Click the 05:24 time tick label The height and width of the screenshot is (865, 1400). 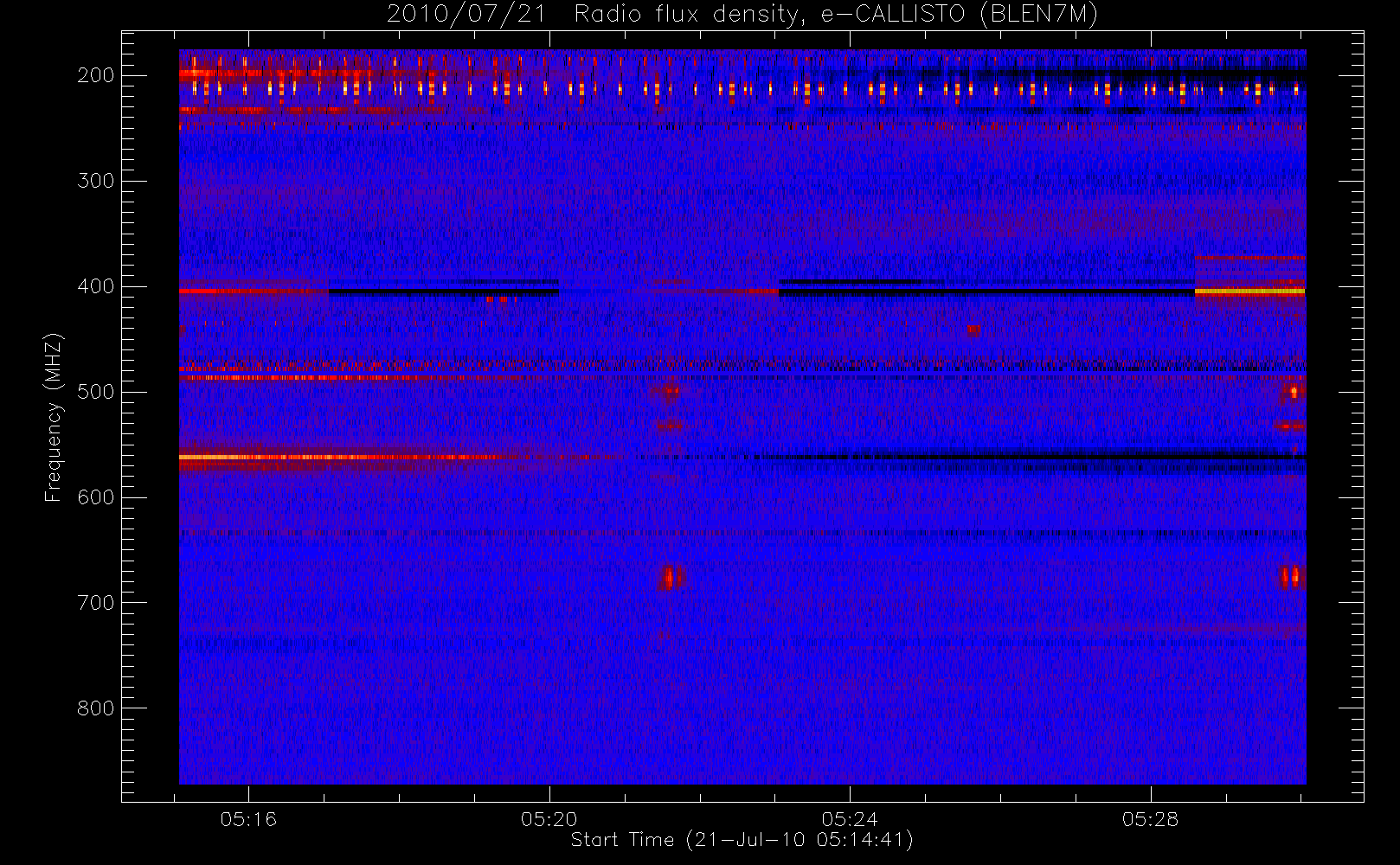[x=850, y=819]
